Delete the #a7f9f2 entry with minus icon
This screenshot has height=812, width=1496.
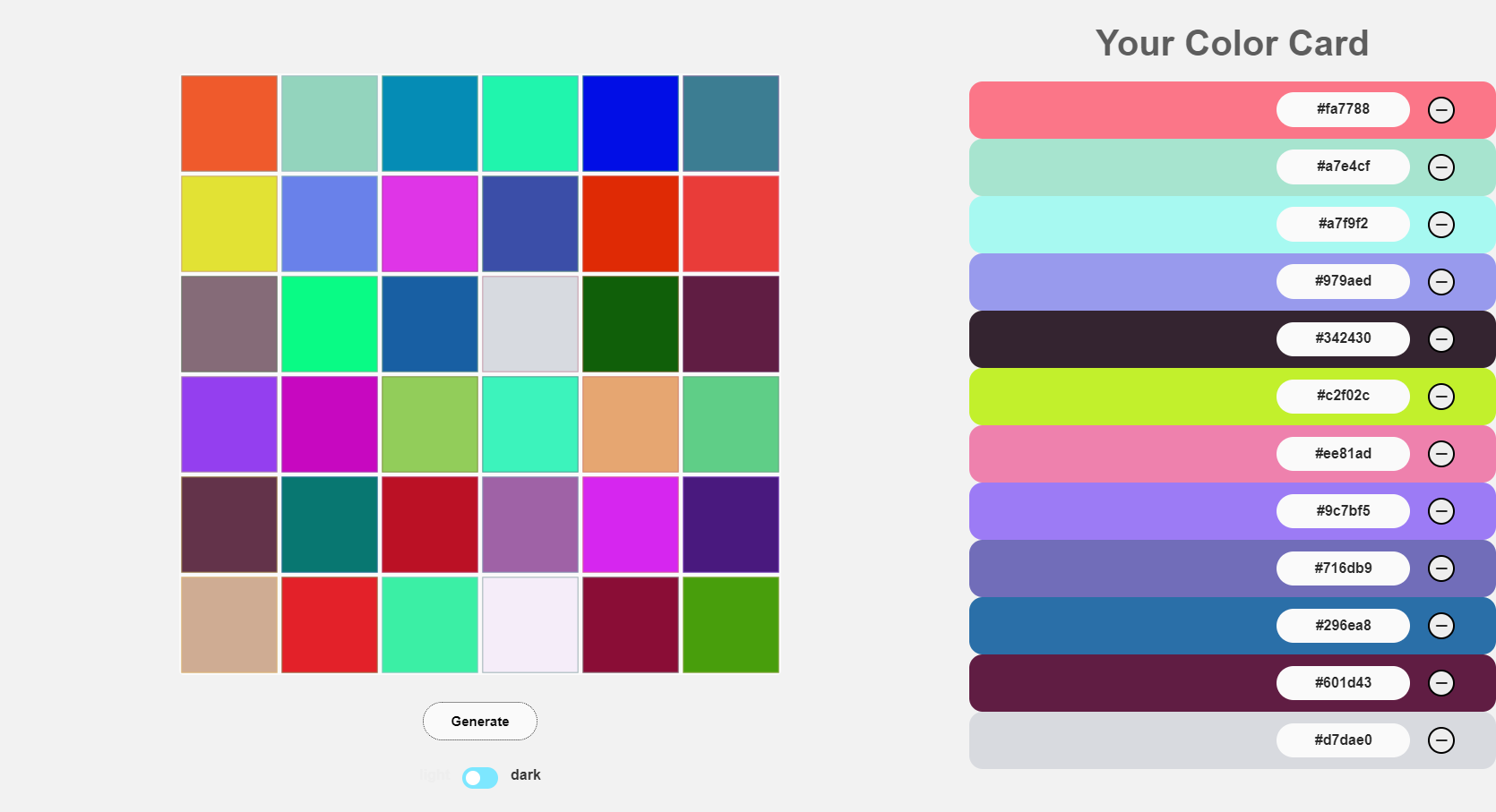coord(1440,225)
